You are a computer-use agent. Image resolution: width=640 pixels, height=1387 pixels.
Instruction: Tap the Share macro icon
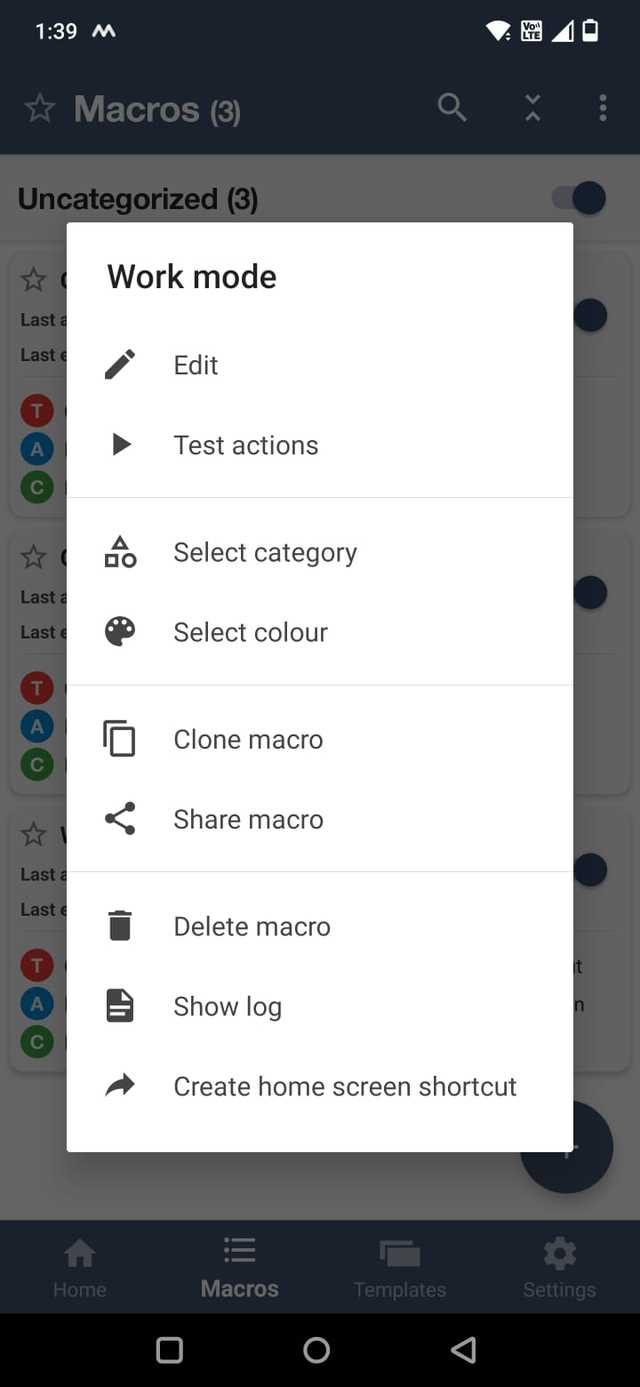point(120,819)
